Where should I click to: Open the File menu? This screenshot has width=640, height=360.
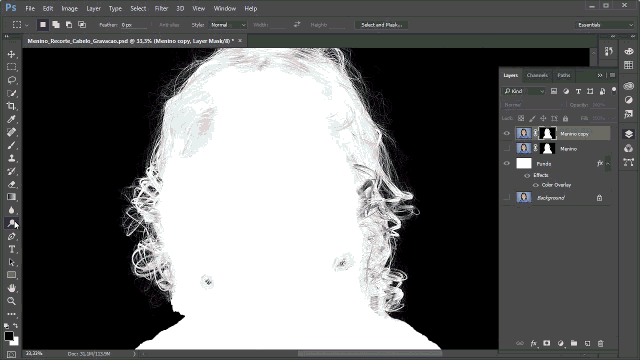[x=30, y=8]
